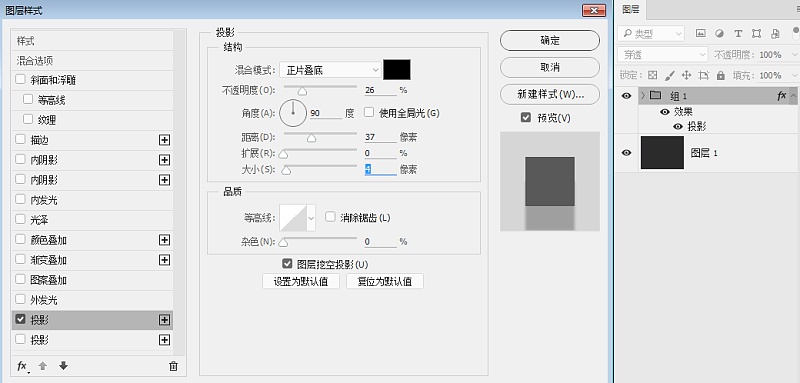Viewport: 800px width, 383px height.
Task: Select 样式 in the style list
Action: (x=92, y=41)
